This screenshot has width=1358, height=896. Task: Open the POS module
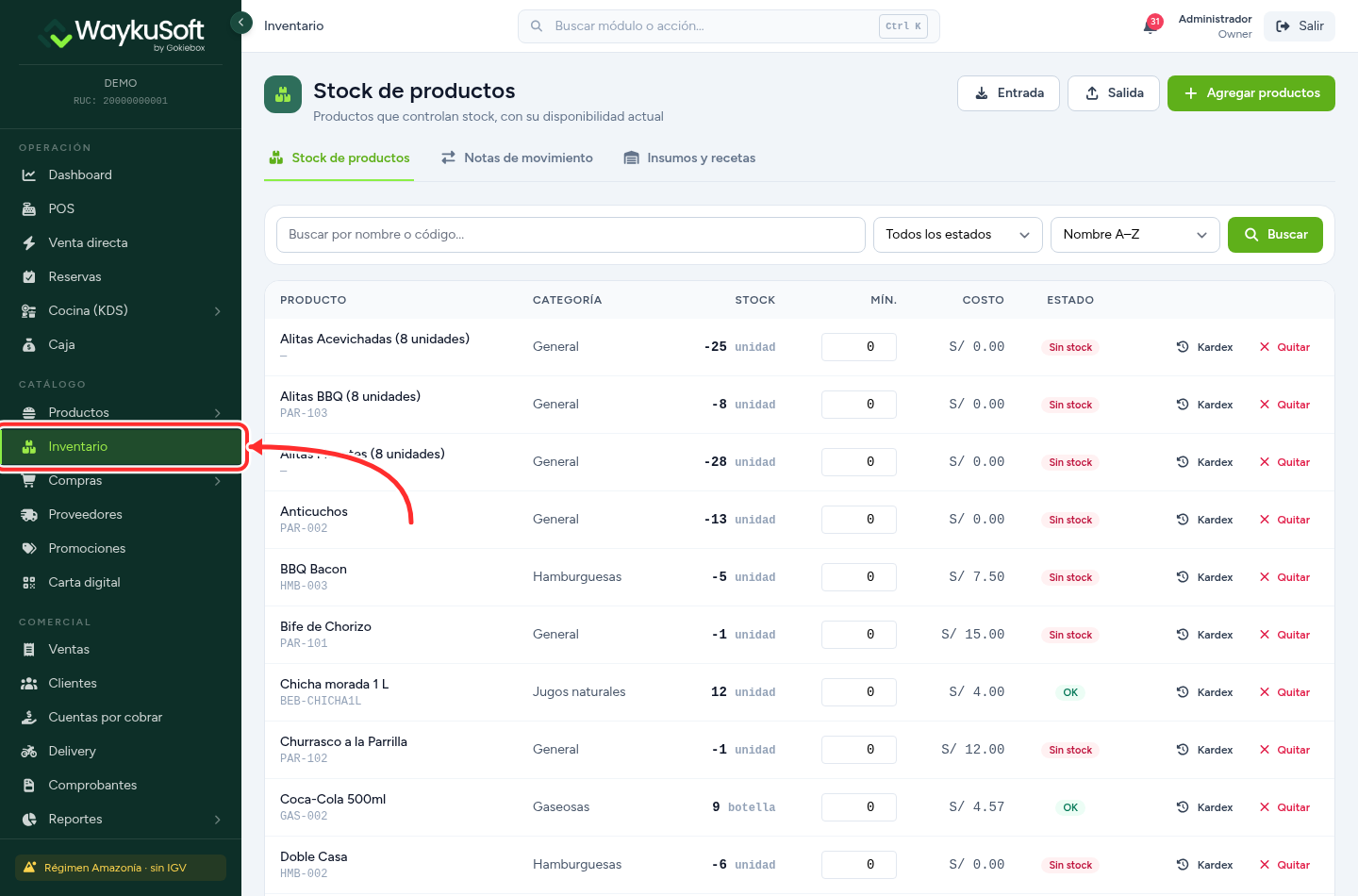tap(121, 208)
